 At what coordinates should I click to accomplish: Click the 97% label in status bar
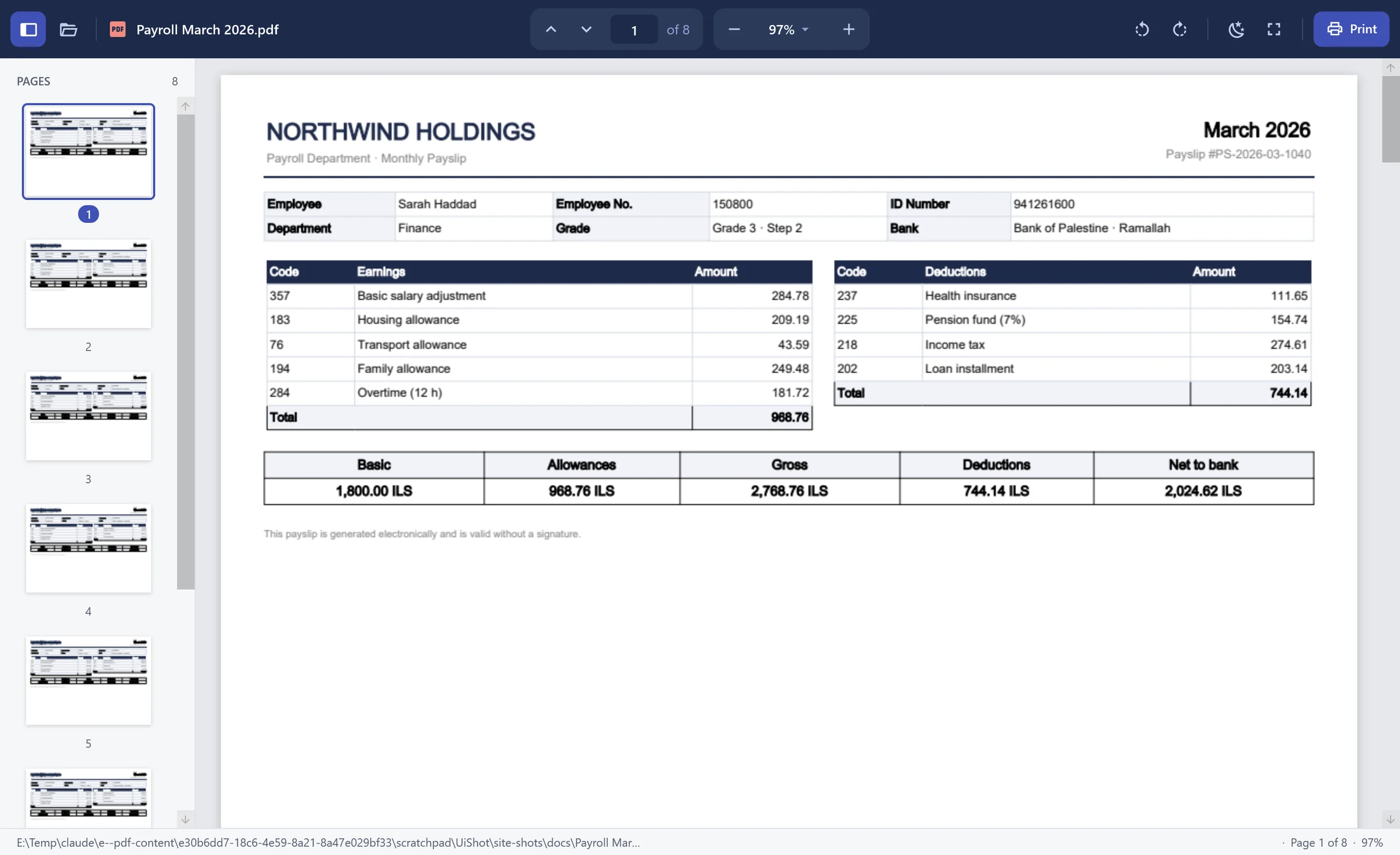[1372, 842]
